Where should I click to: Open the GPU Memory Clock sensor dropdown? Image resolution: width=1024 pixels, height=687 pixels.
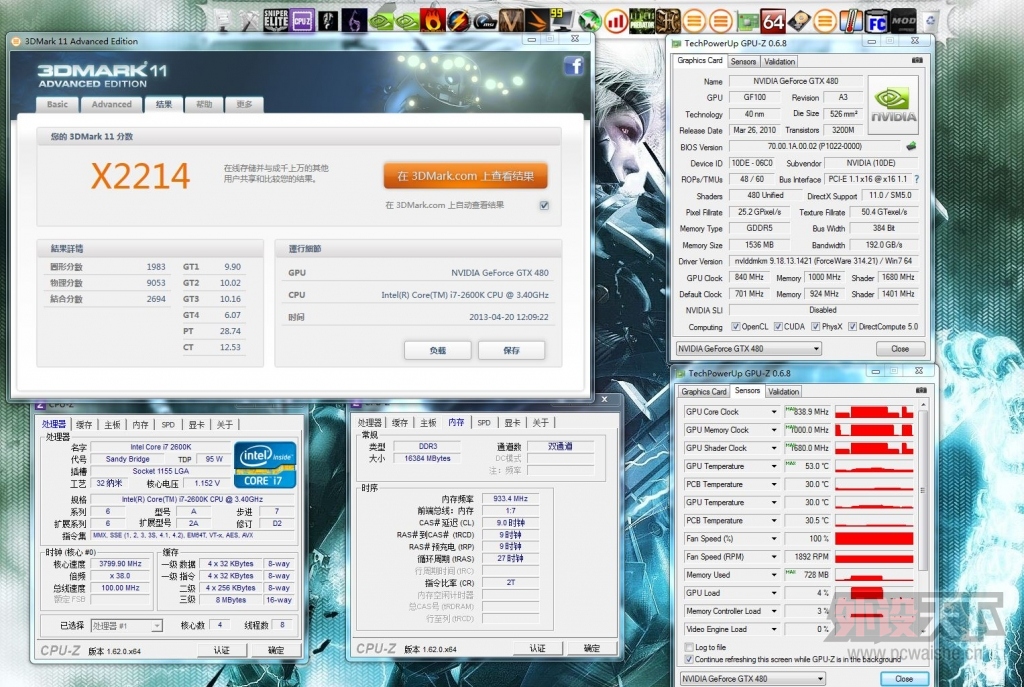tap(774, 430)
